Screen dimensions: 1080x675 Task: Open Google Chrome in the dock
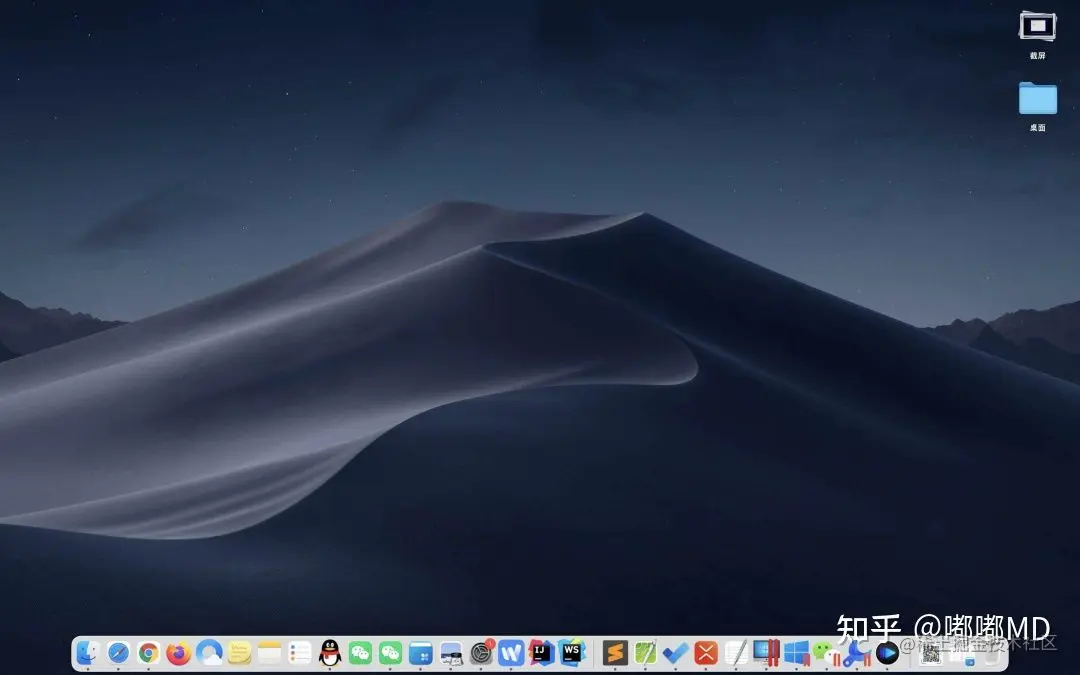coord(148,652)
